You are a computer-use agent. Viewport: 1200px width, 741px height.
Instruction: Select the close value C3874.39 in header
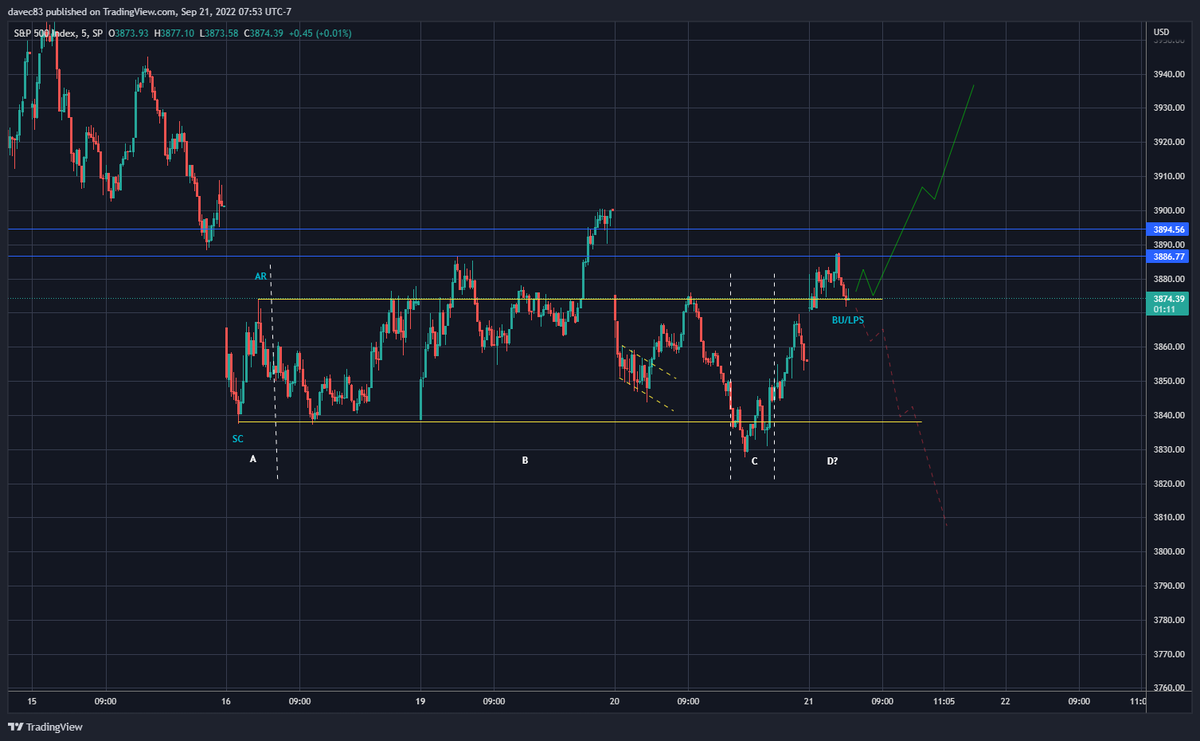[264, 33]
